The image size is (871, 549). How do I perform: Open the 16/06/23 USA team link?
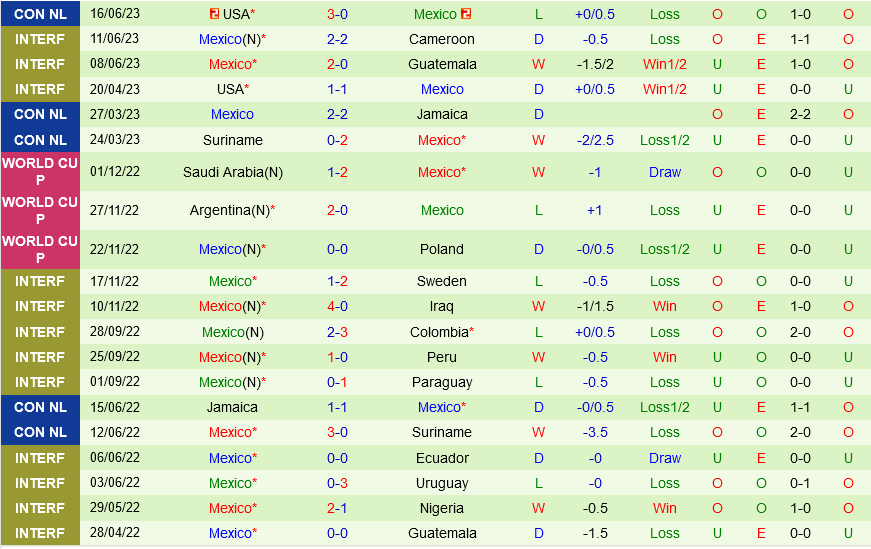click(237, 14)
